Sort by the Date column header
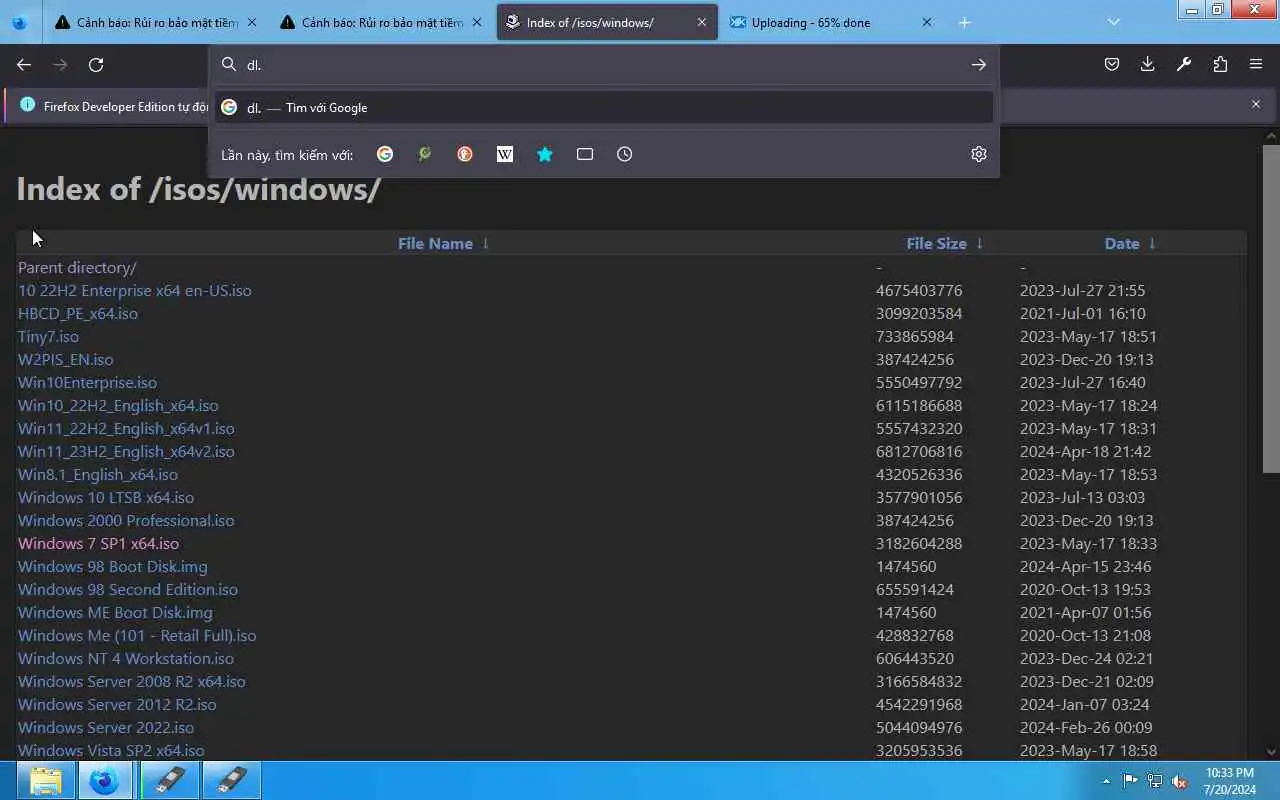 1122,244
